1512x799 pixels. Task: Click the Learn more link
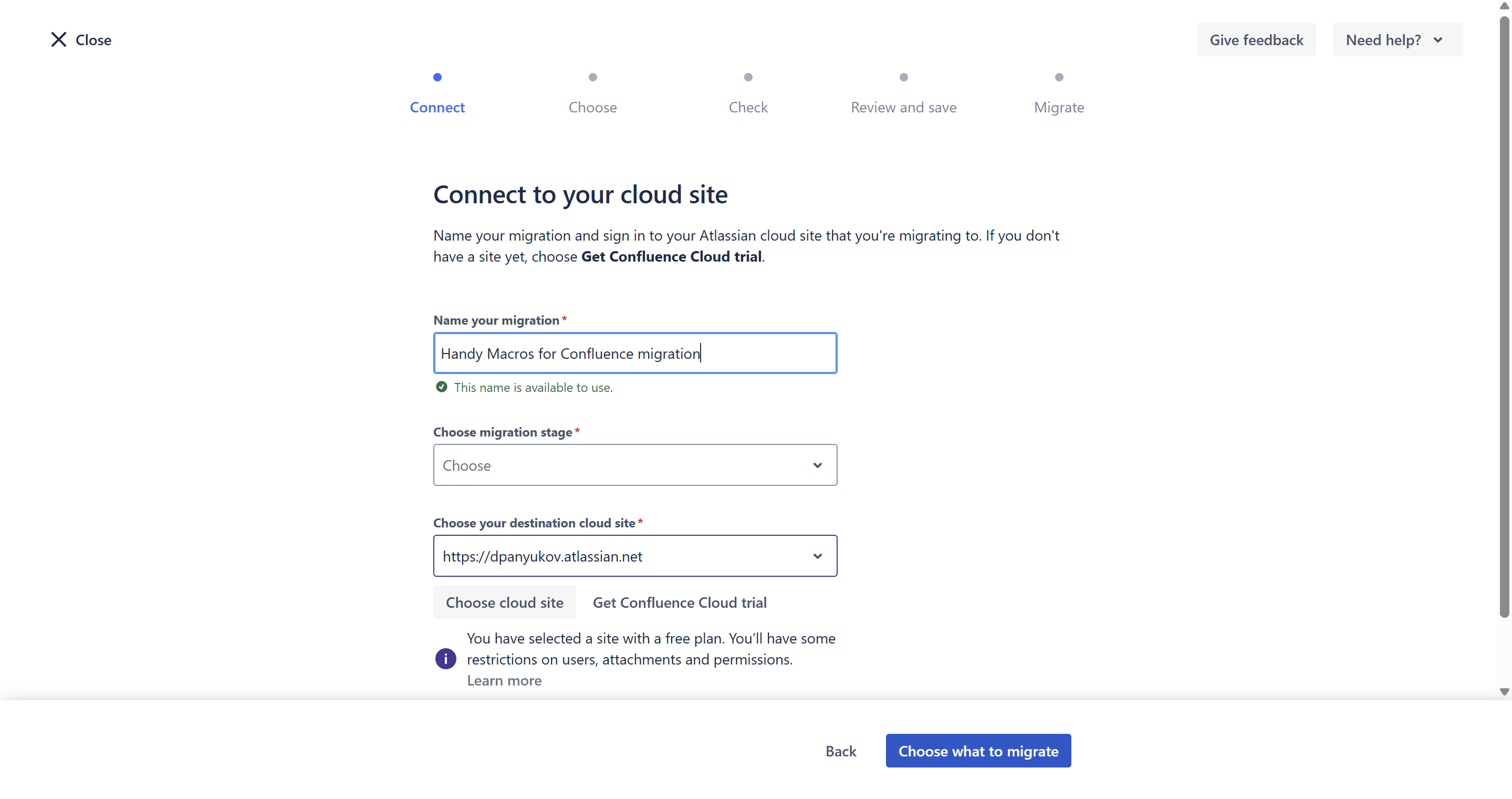tap(504, 680)
